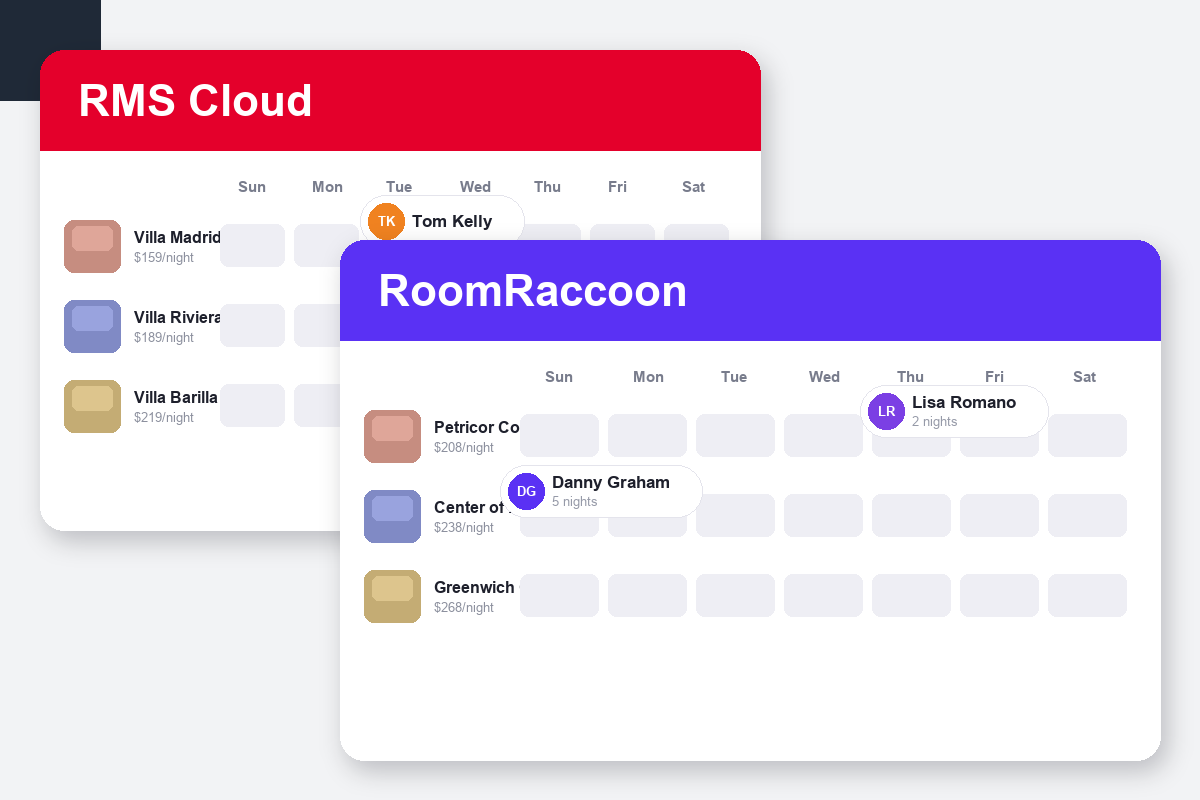Select the Wed column header in RoomRaccoon

tap(824, 377)
